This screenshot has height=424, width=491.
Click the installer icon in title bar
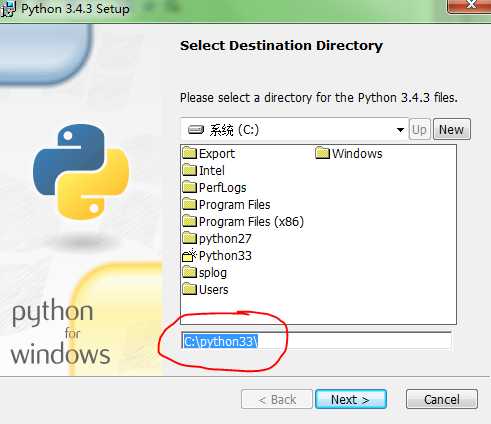[x=8, y=9]
